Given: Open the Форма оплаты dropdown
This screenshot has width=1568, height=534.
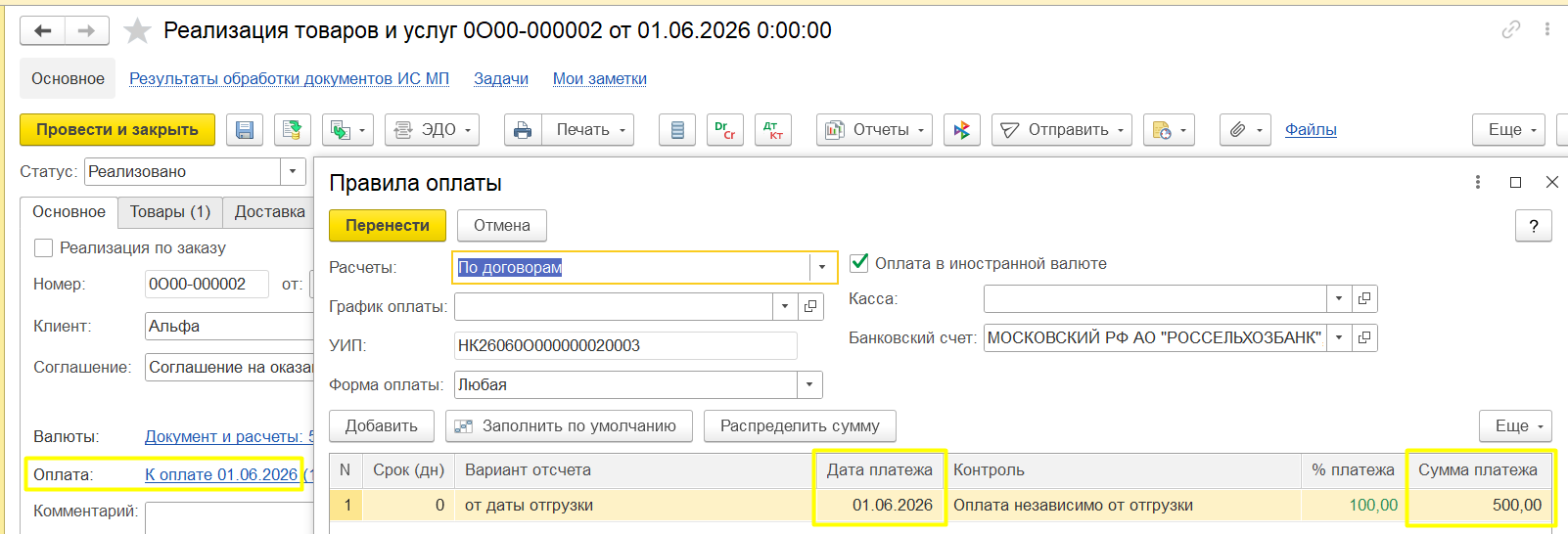Looking at the screenshot, I should coord(809,385).
